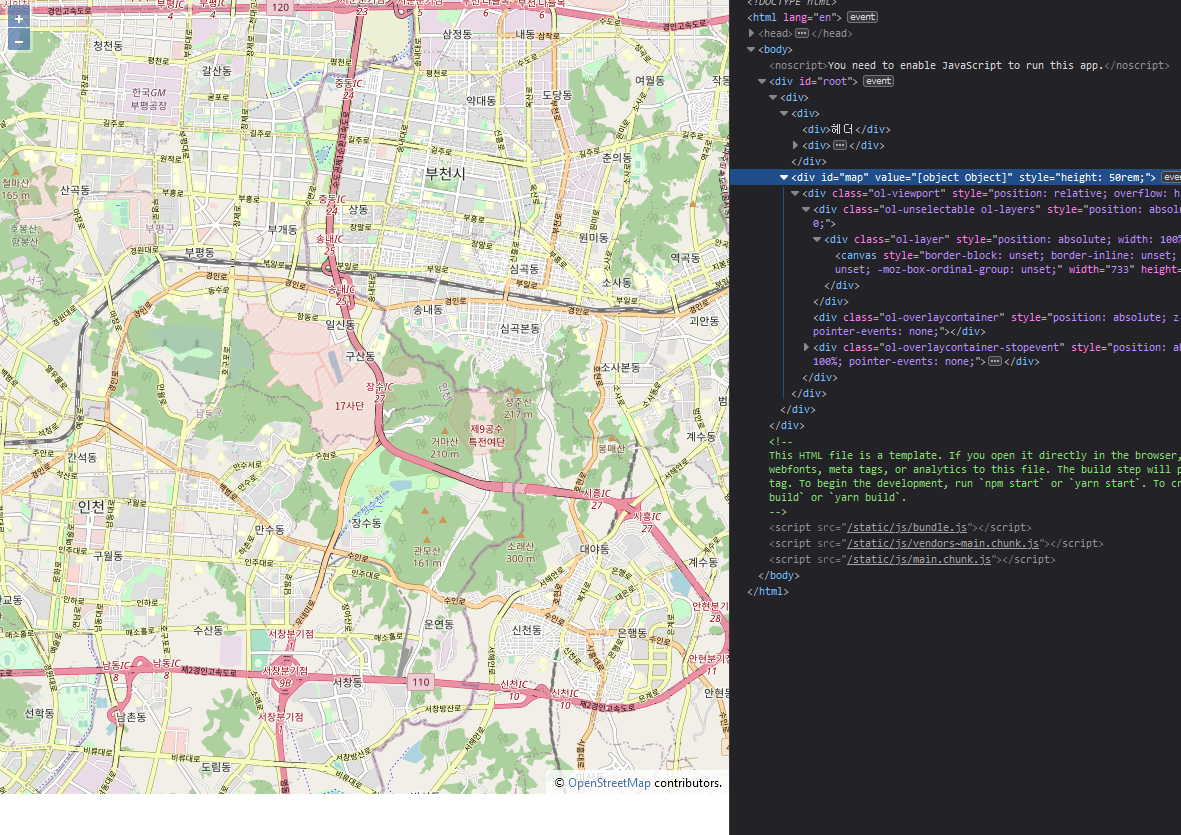Open the /static/js/main.chunk.js script link
The image size is (1181, 835).
point(919,559)
